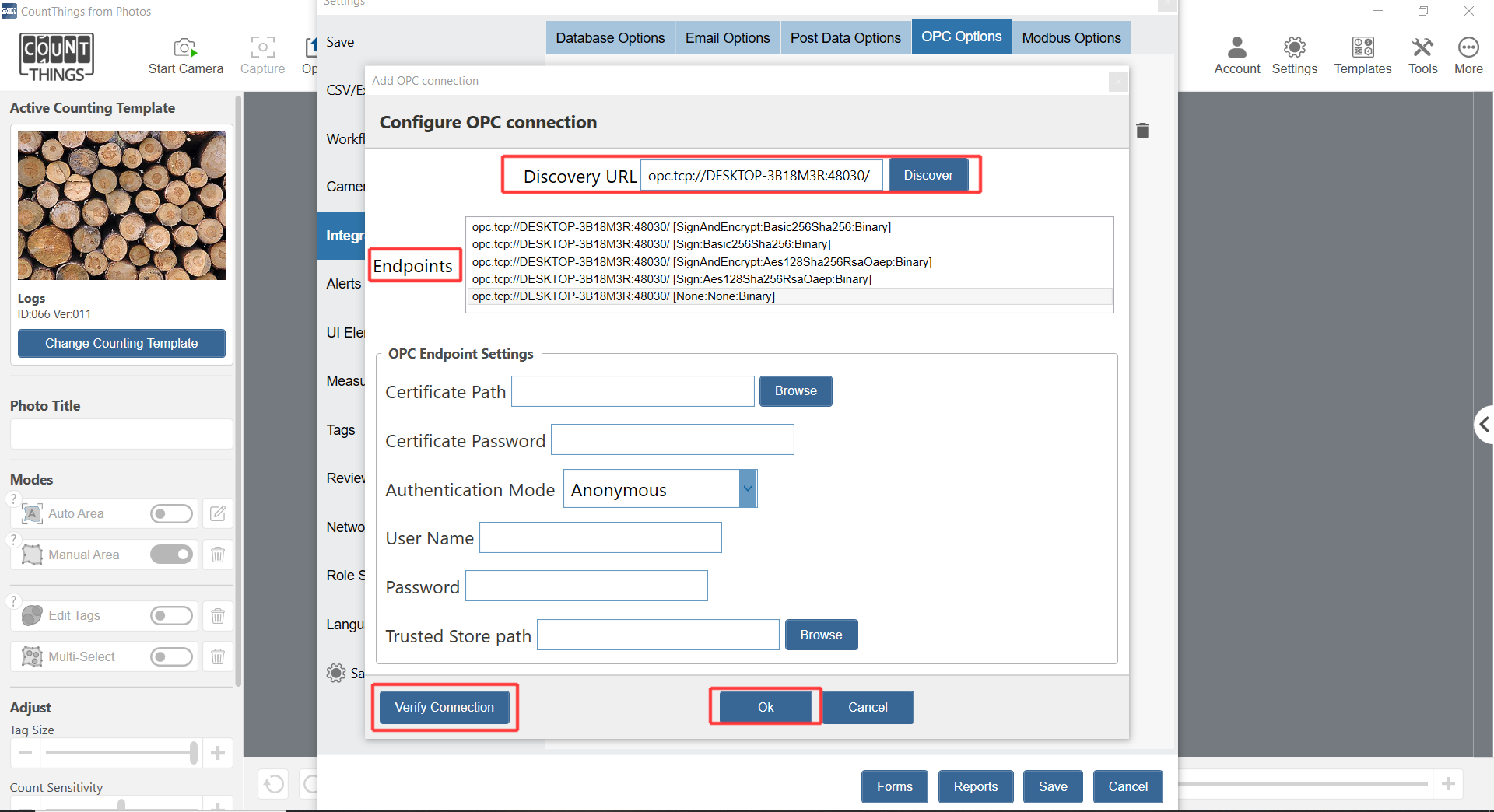
Task: Click the edit icon next to Auto Area
Action: click(x=218, y=513)
